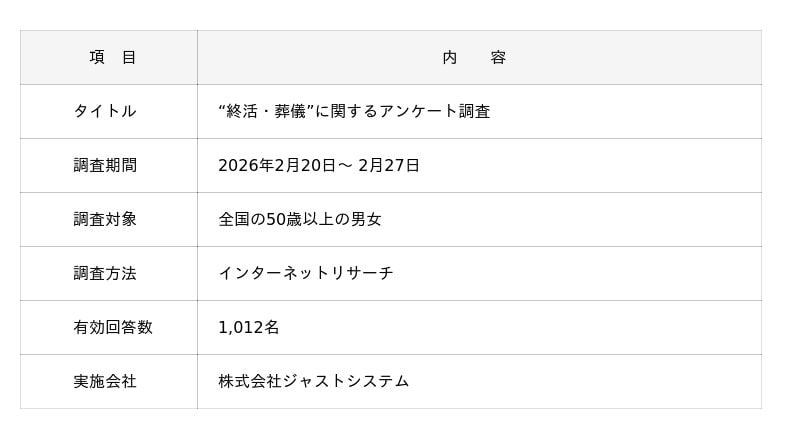Select the 実施会社 row label

coord(105,381)
